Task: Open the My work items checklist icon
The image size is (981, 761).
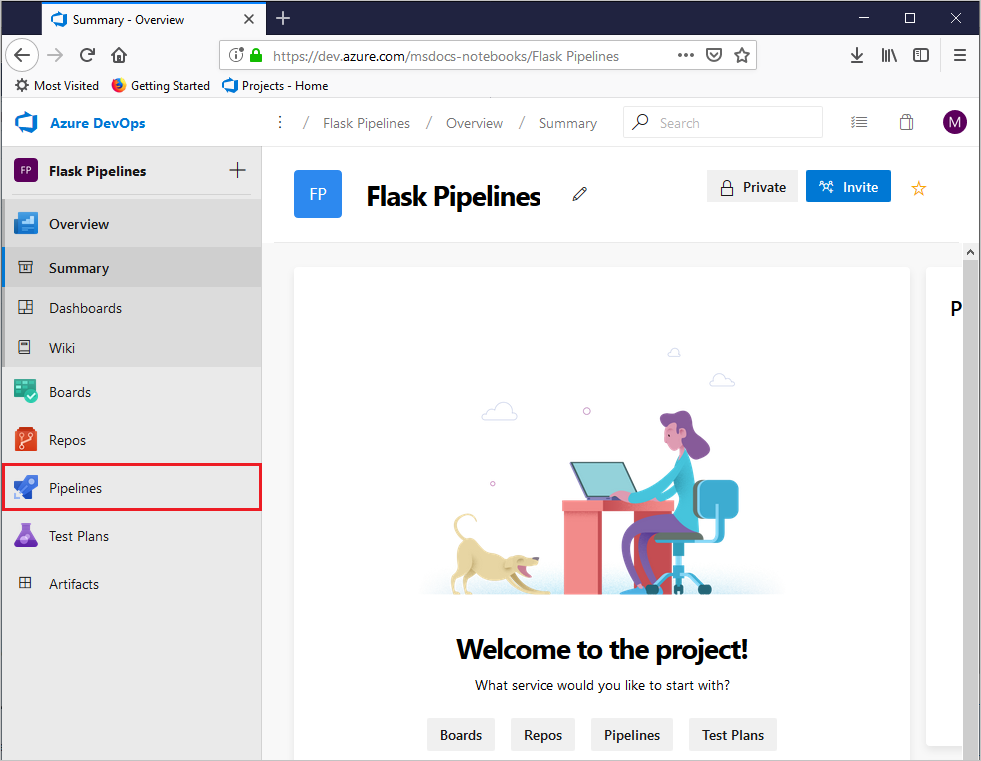Action: coord(859,121)
